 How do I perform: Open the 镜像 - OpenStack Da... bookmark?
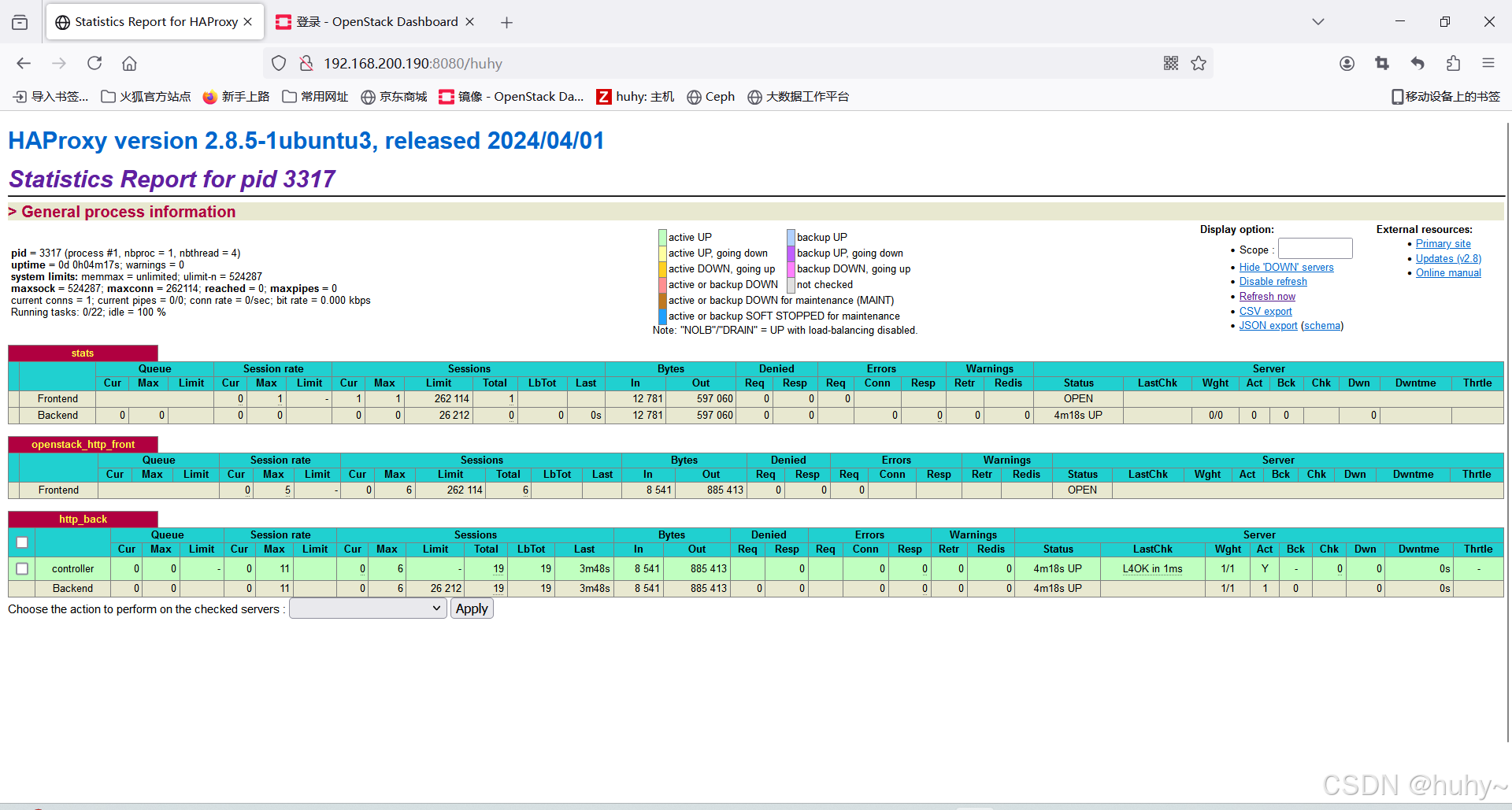(x=512, y=96)
